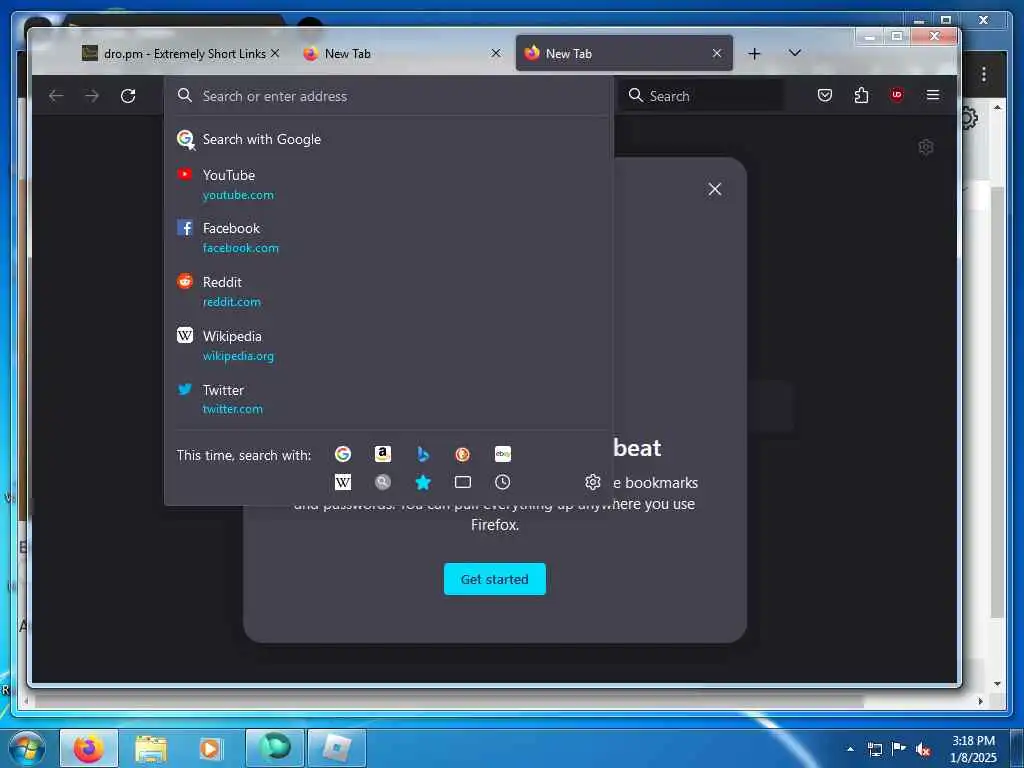Viewport: 1024px width, 768px height.
Task: Click the separate Search box
Action: (x=701, y=96)
